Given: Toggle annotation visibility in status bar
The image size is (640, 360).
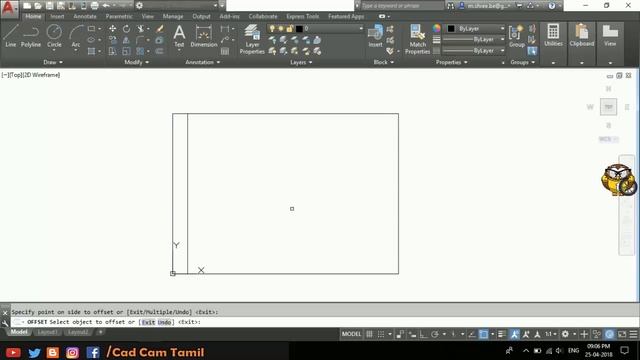Looking at the screenshot, I should coord(514,334).
